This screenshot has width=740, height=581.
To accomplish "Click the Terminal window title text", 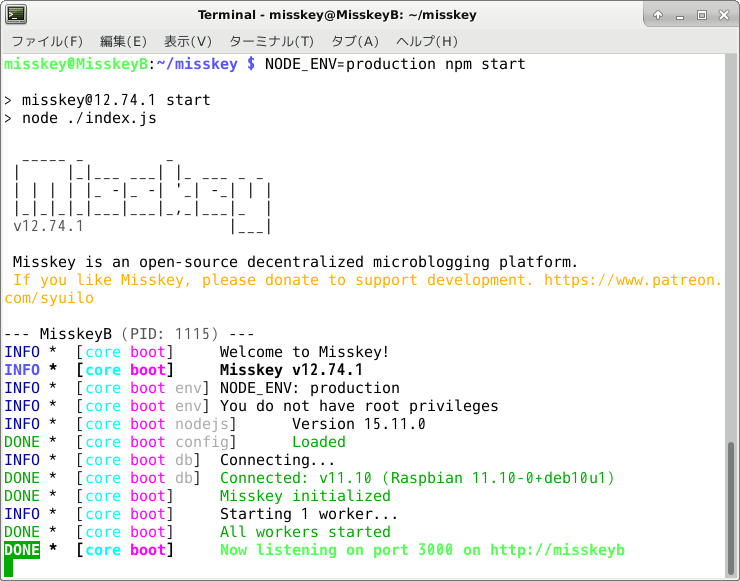I will (337, 15).
